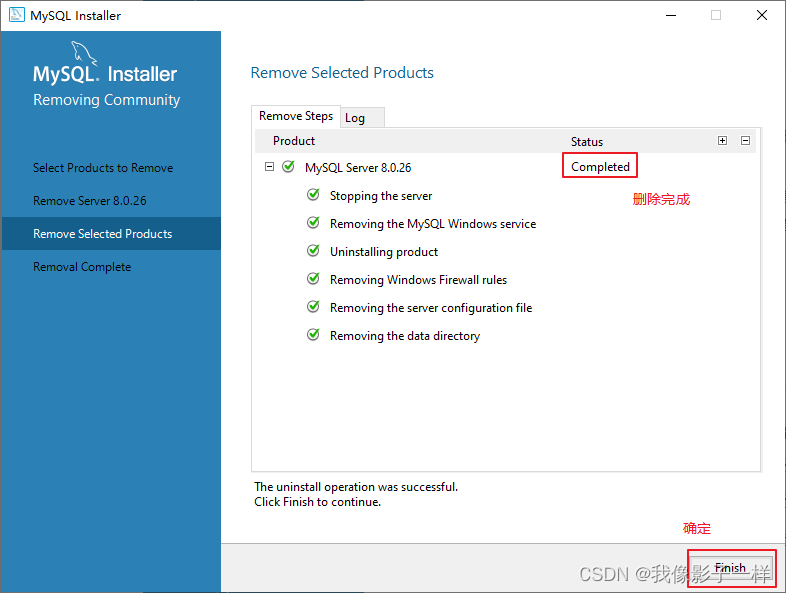This screenshot has height=593, width=786.
Task: Switch to the Log tab
Action: coord(362,118)
